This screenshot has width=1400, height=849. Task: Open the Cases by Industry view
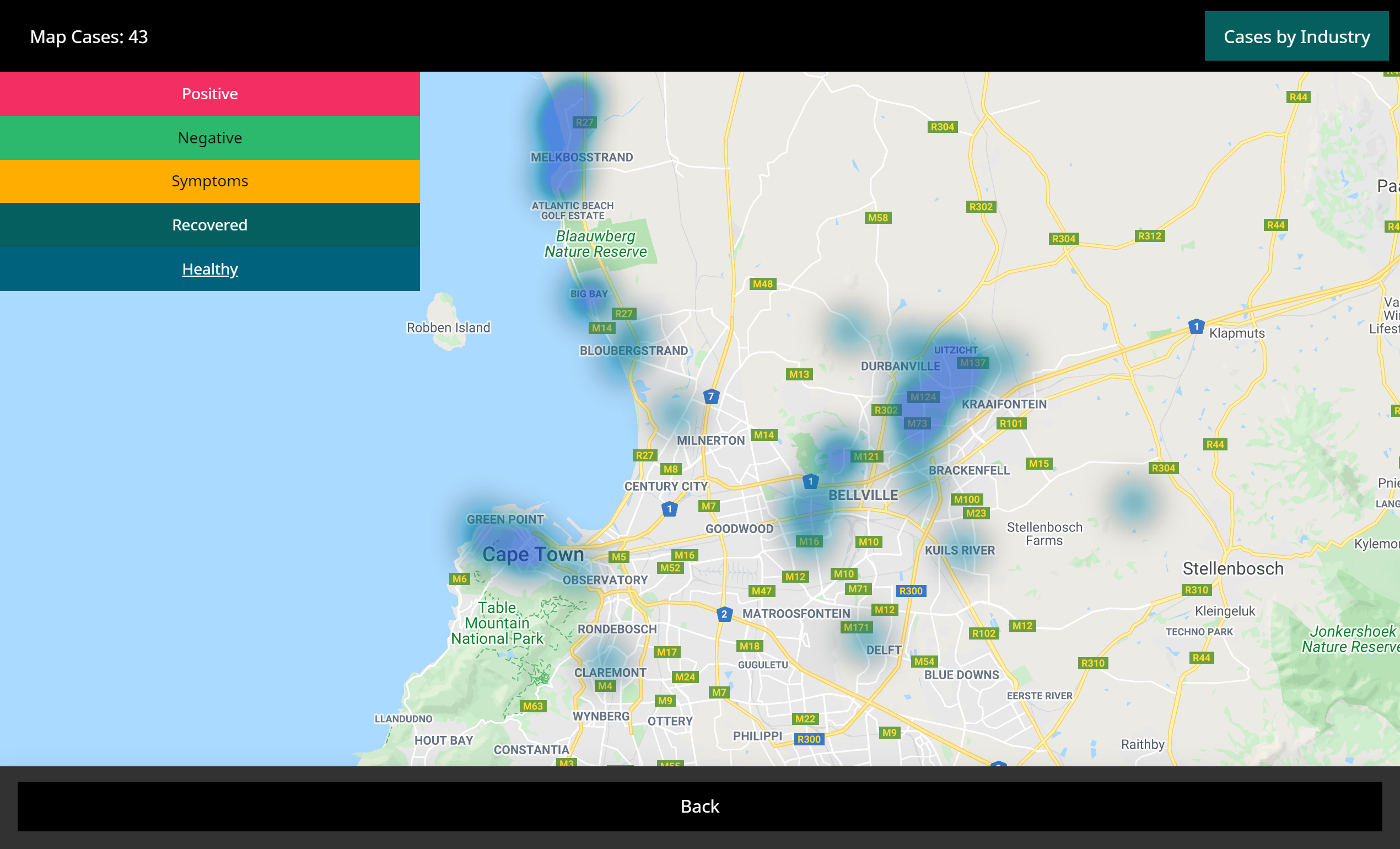(x=1296, y=36)
